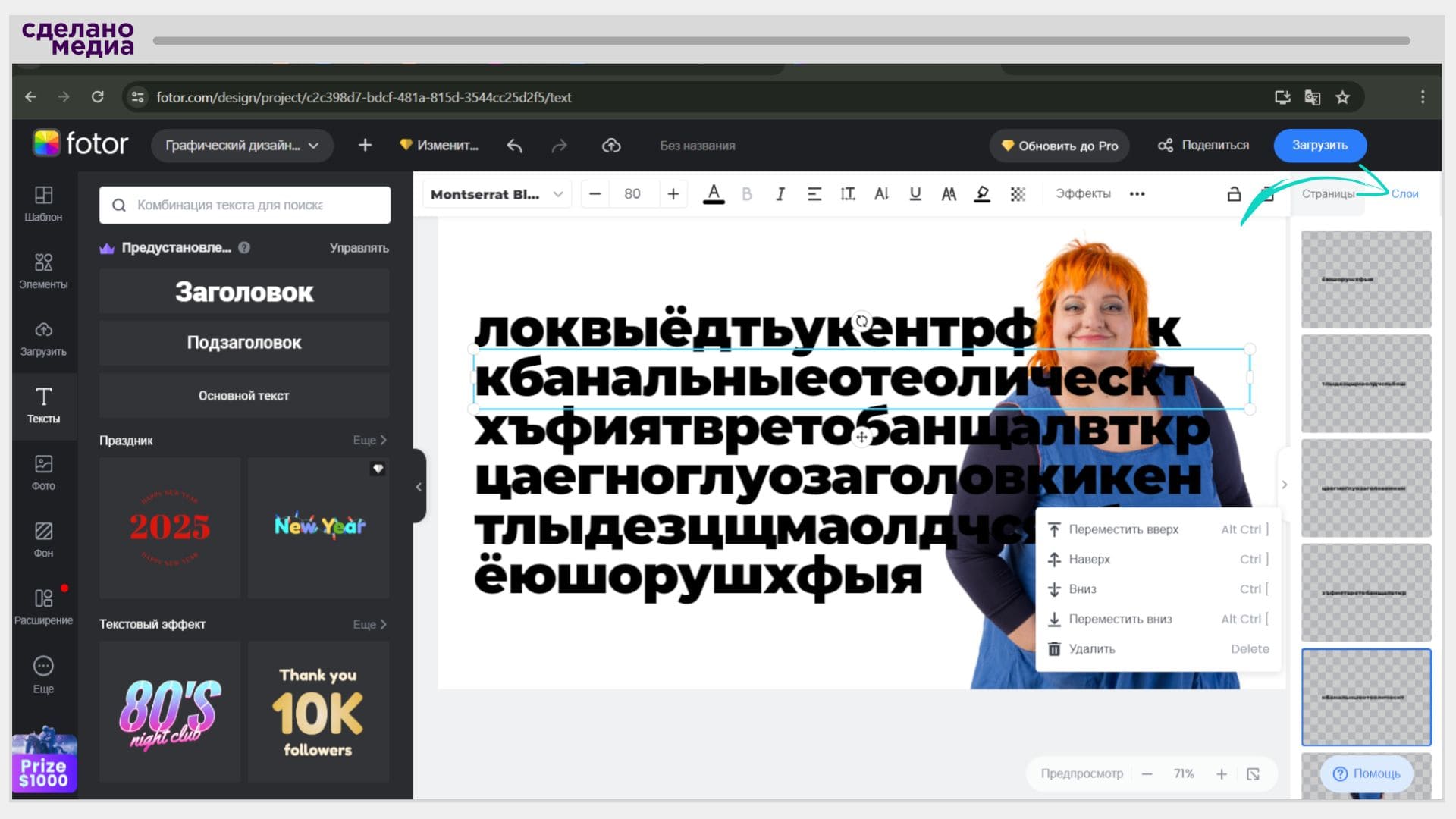Toggle italic formatting
This screenshot has width=1456, height=819.
[x=780, y=194]
